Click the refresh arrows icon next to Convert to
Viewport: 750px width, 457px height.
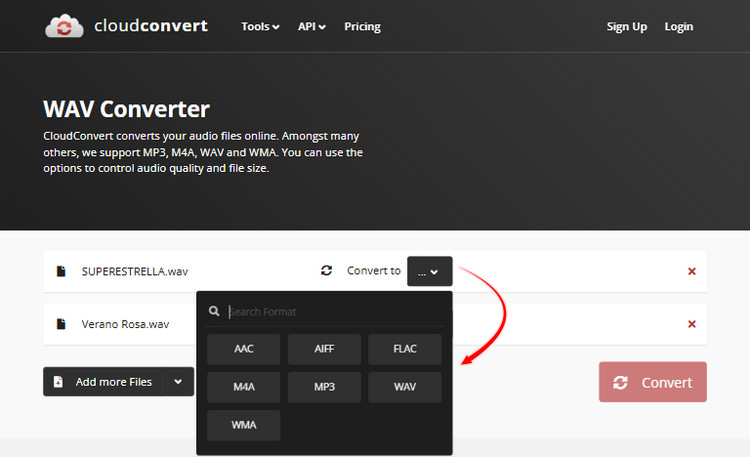[326, 271]
